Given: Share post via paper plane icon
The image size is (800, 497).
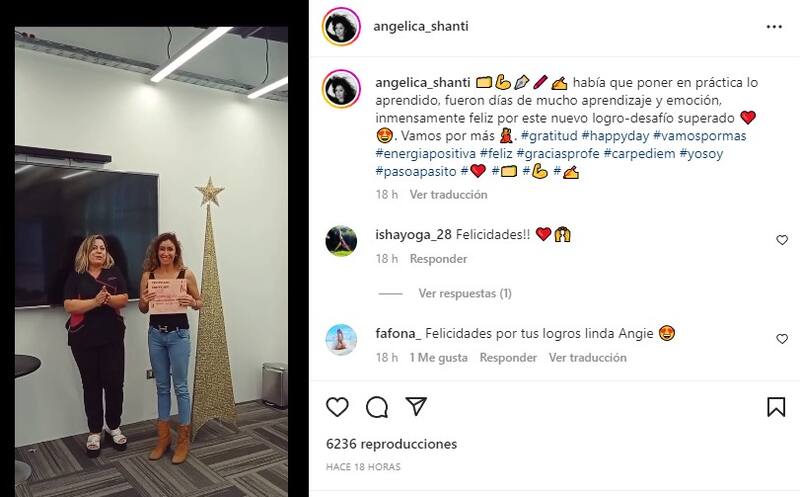Looking at the screenshot, I should tap(416, 406).
